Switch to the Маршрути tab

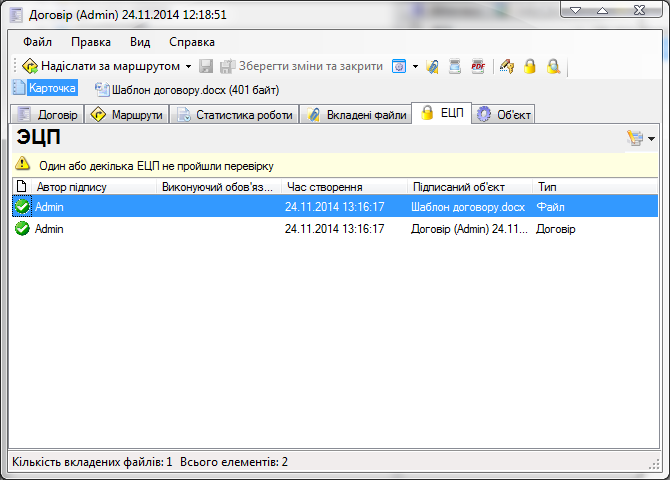126,115
